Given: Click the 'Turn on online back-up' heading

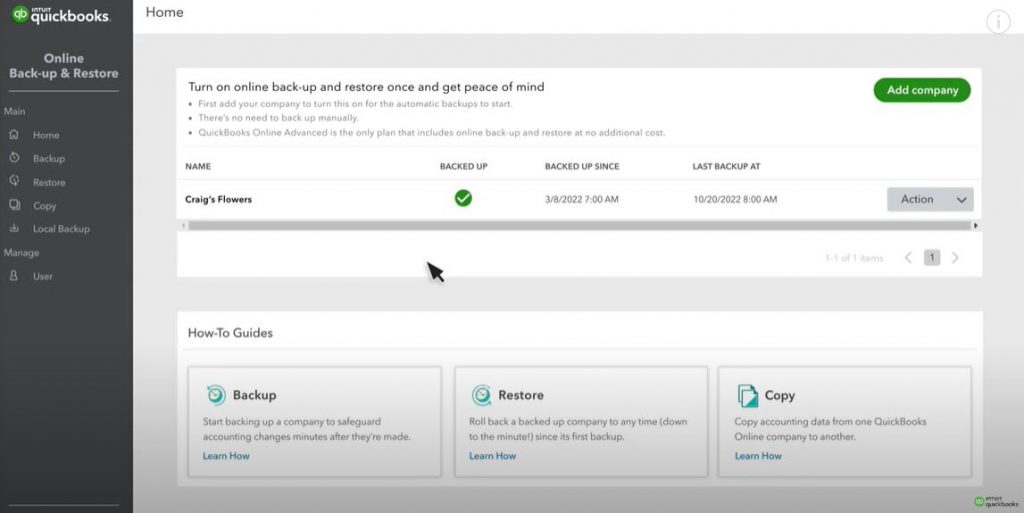Looking at the screenshot, I should (x=366, y=87).
